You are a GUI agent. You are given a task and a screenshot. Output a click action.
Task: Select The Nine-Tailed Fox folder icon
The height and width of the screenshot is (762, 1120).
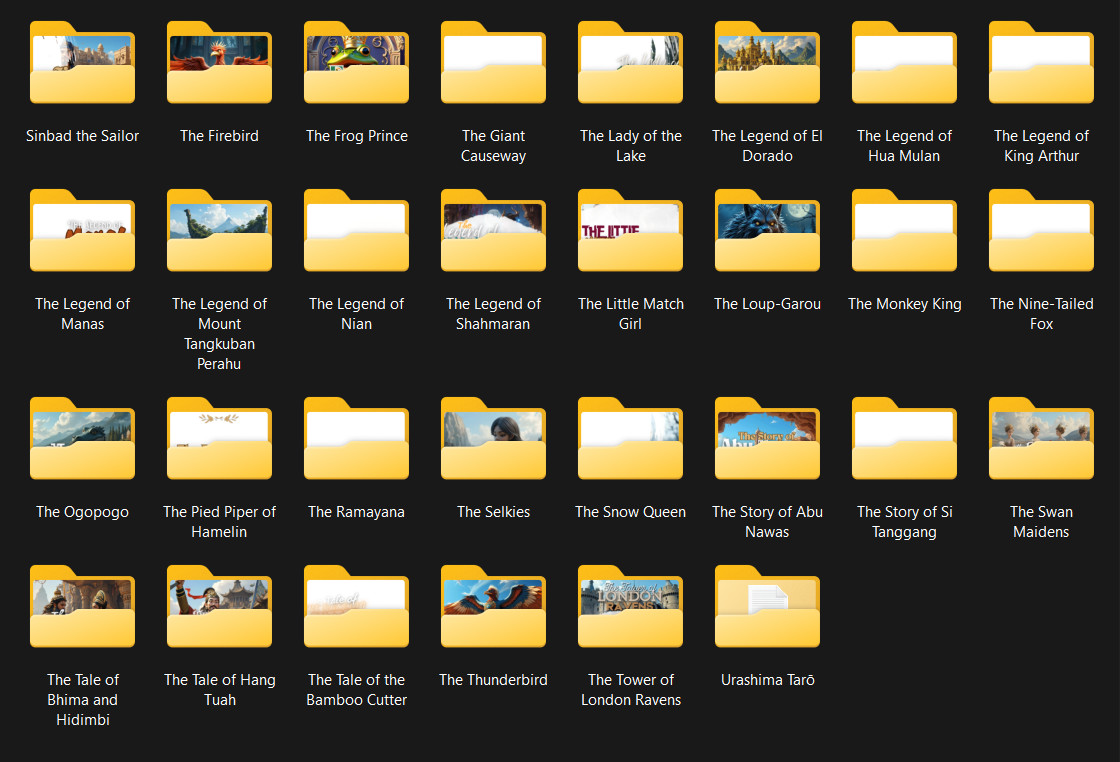pos(1041,230)
